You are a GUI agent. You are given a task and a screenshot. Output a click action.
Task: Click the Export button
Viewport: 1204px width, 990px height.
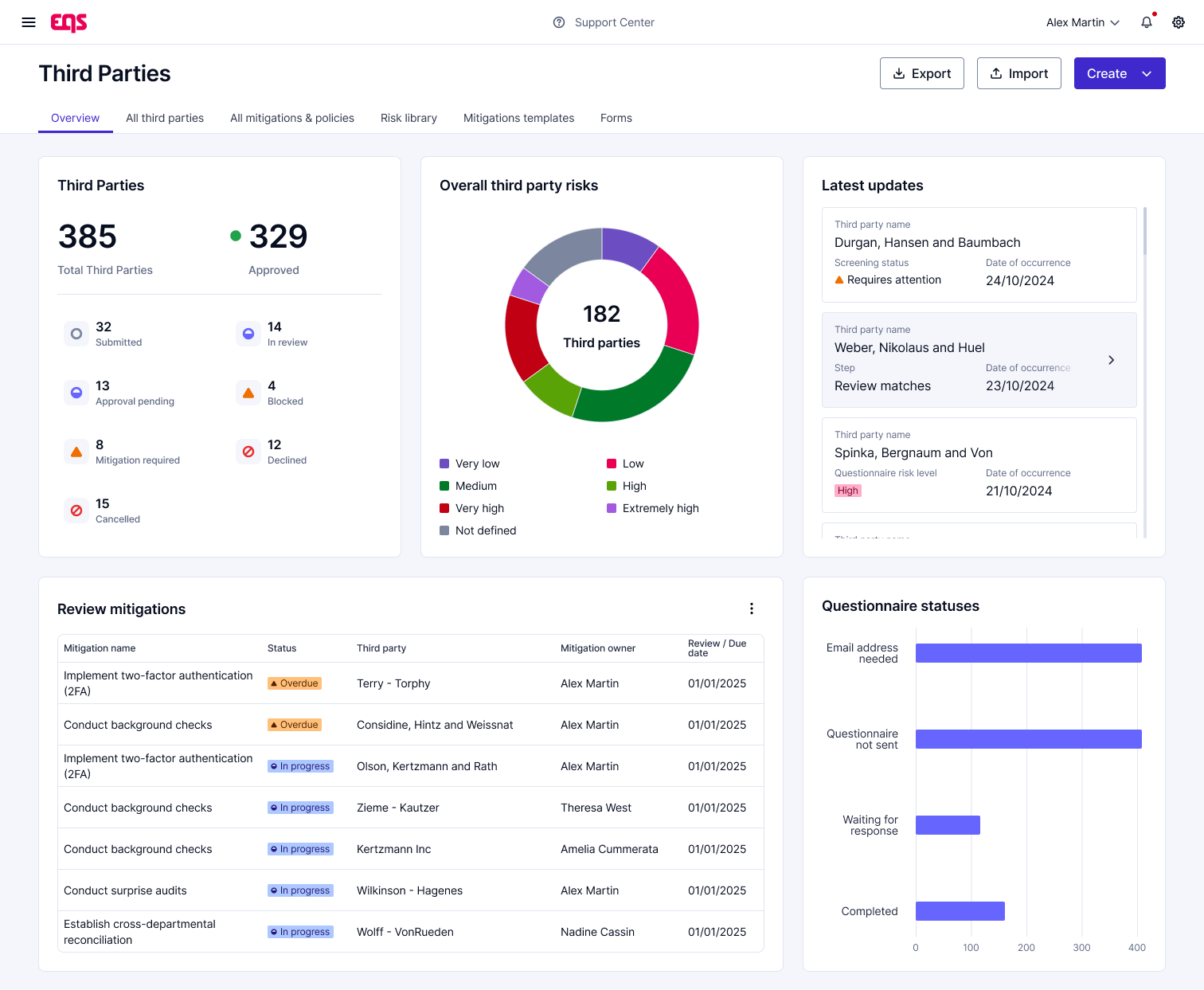[x=921, y=73]
